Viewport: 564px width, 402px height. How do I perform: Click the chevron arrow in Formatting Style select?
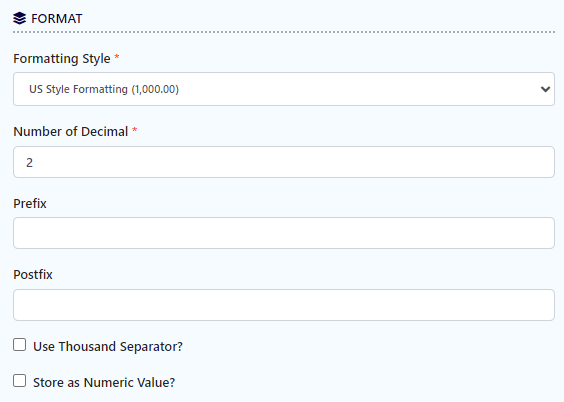coord(545,89)
